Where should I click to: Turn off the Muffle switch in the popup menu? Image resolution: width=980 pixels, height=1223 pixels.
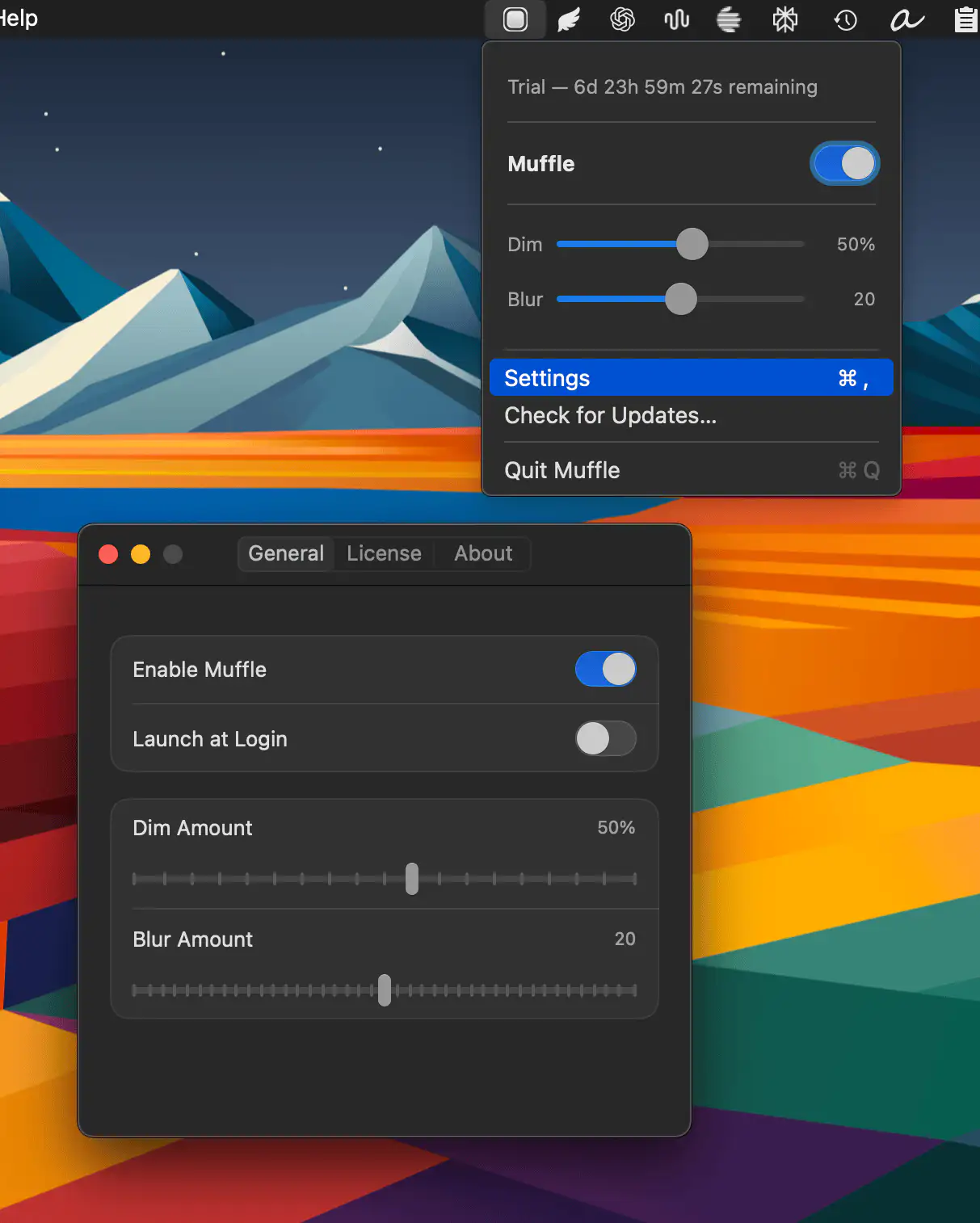click(844, 164)
